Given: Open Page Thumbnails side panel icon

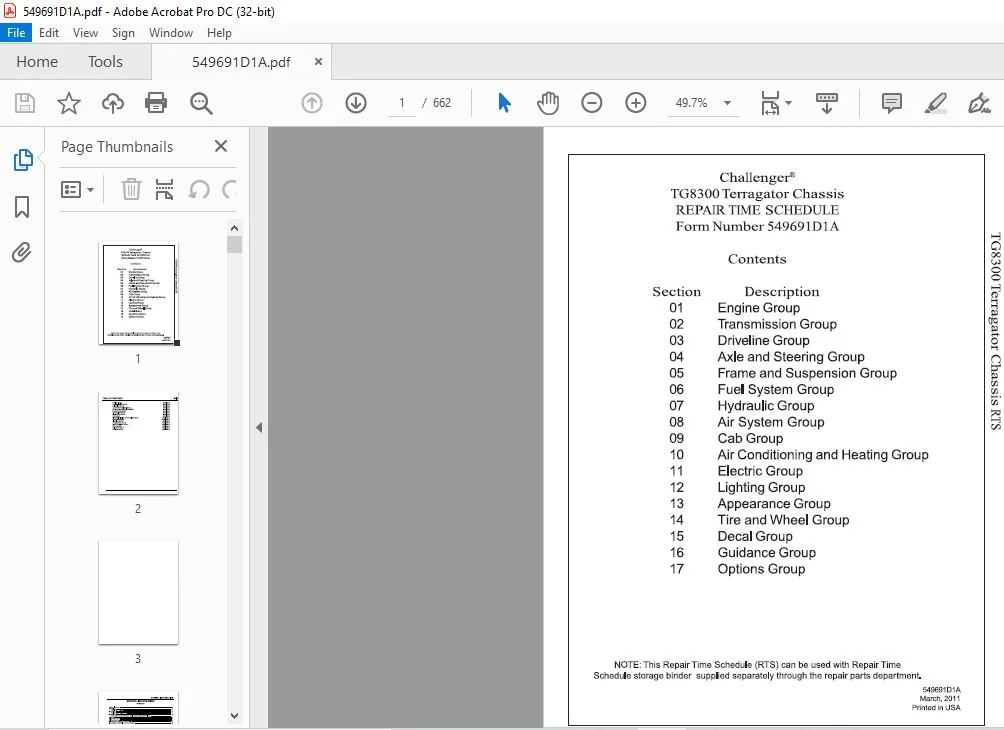Looking at the screenshot, I should click(22, 159).
